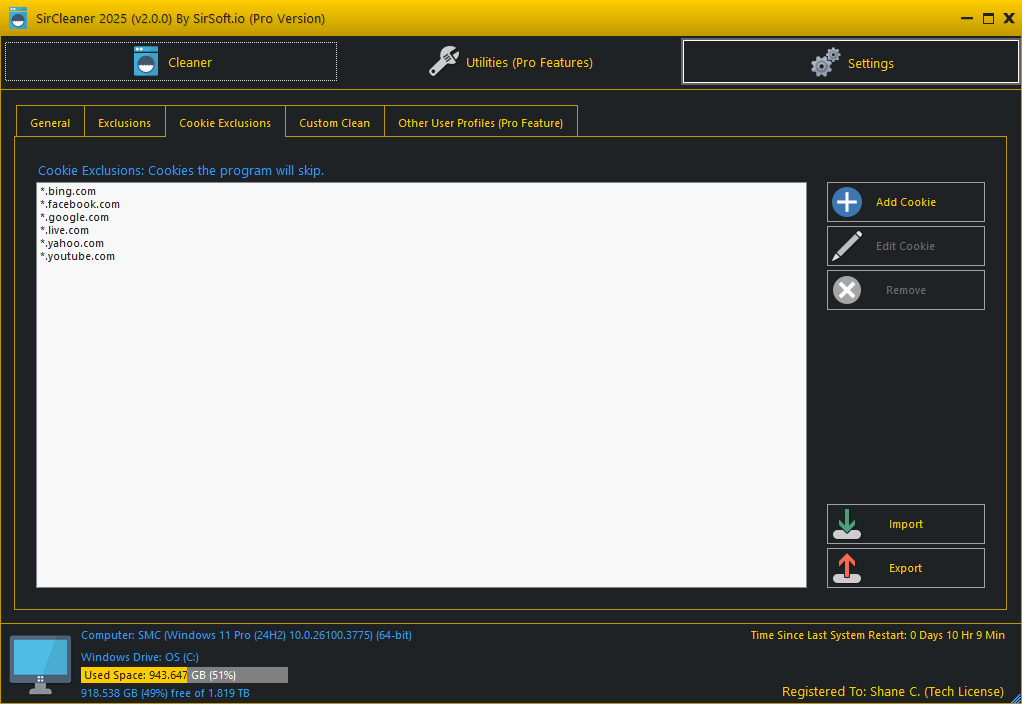Select the *.youtube.com cookie entry
Screen dimensions: 1022x704
pyautogui.click(x=77, y=256)
